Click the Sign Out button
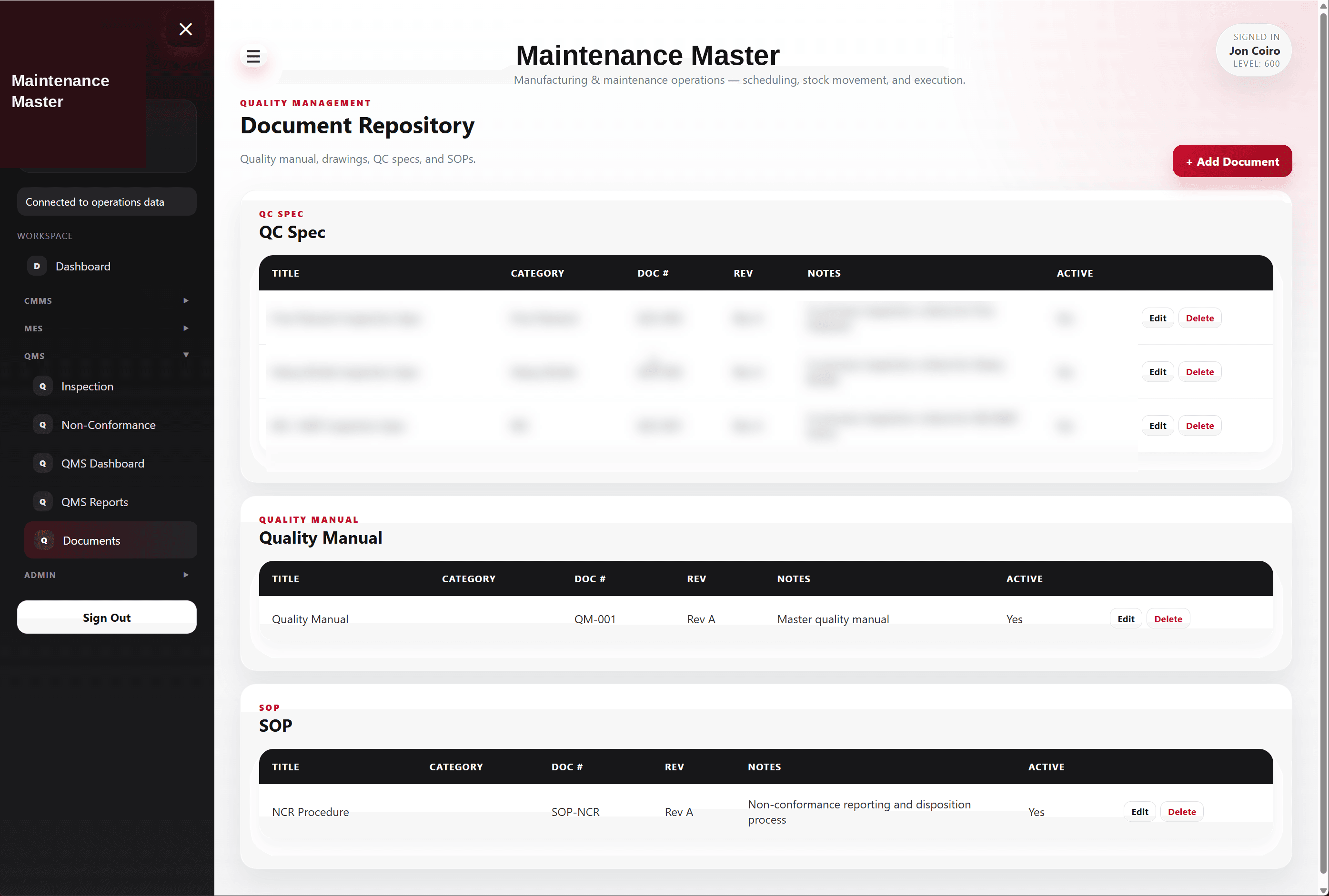The width and height of the screenshot is (1329, 896). (107, 617)
